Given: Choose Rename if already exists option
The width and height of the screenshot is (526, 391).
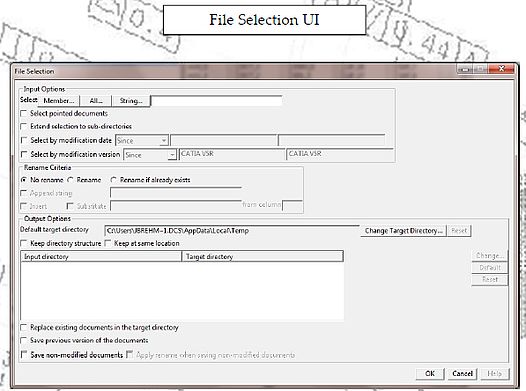Looking at the screenshot, I should pos(113,180).
